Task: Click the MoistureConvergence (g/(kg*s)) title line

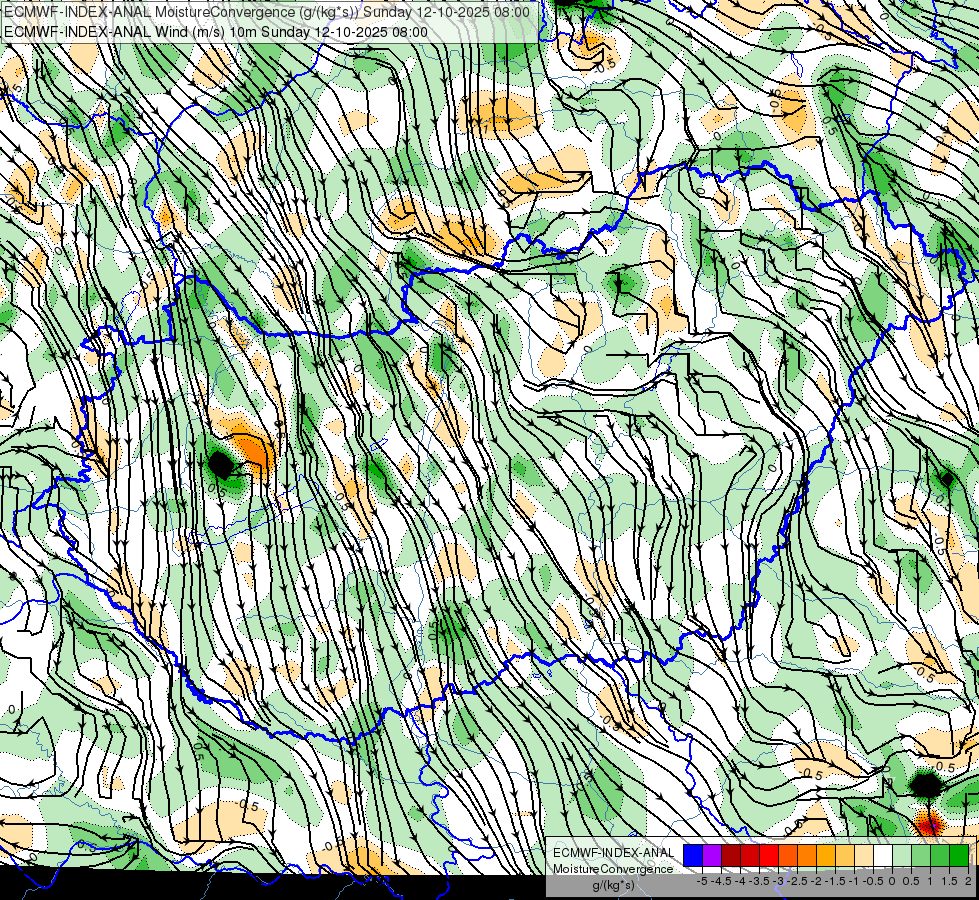Action: [x=267, y=12]
